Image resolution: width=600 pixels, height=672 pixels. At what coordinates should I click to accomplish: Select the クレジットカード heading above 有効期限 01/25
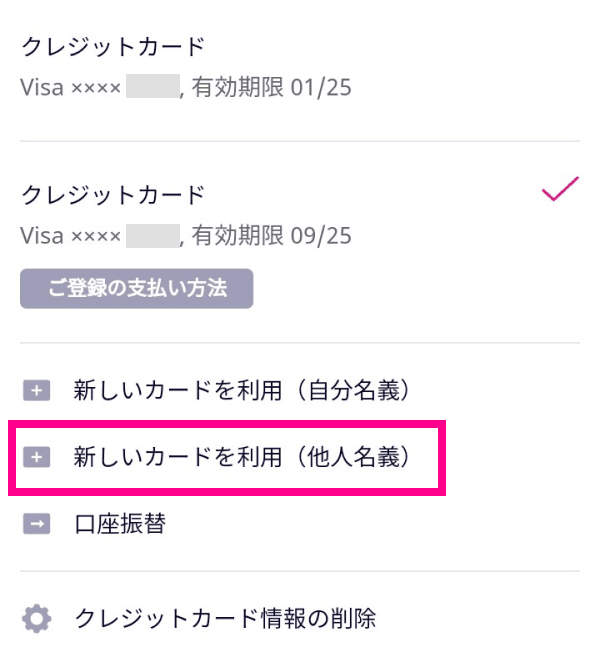coord(113,47)
